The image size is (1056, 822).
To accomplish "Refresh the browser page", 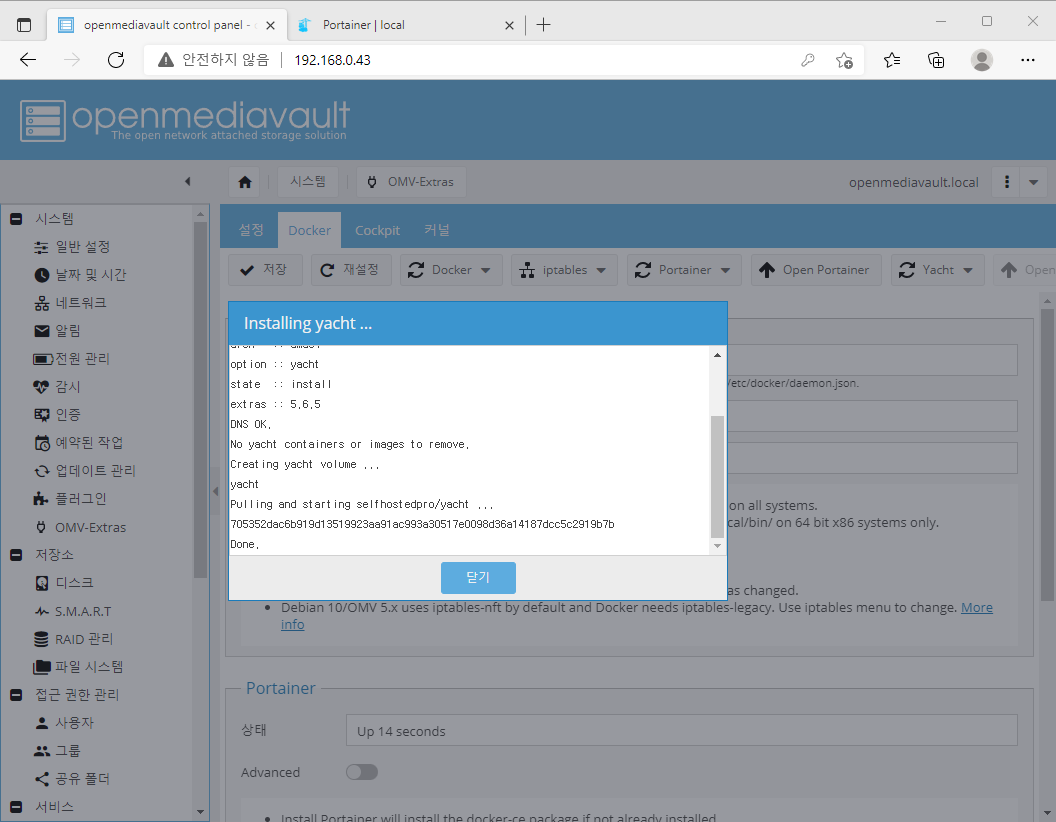I will (116, 60).
